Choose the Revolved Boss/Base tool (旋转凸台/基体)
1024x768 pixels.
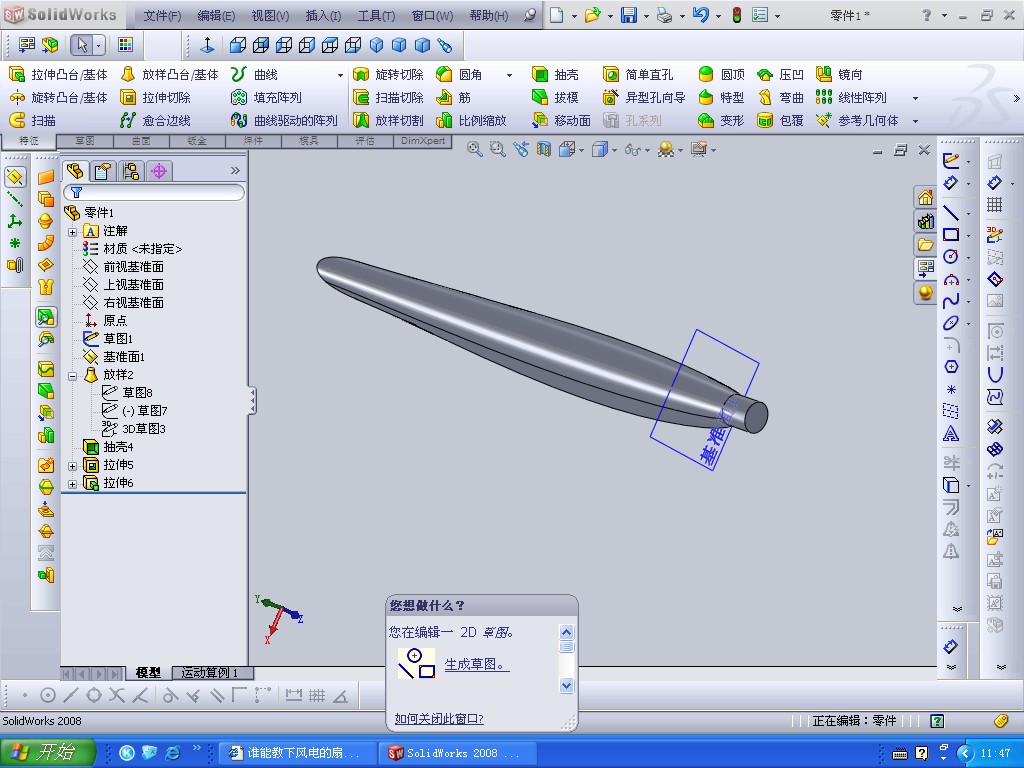pyautogui.click(x=59, y=97)
